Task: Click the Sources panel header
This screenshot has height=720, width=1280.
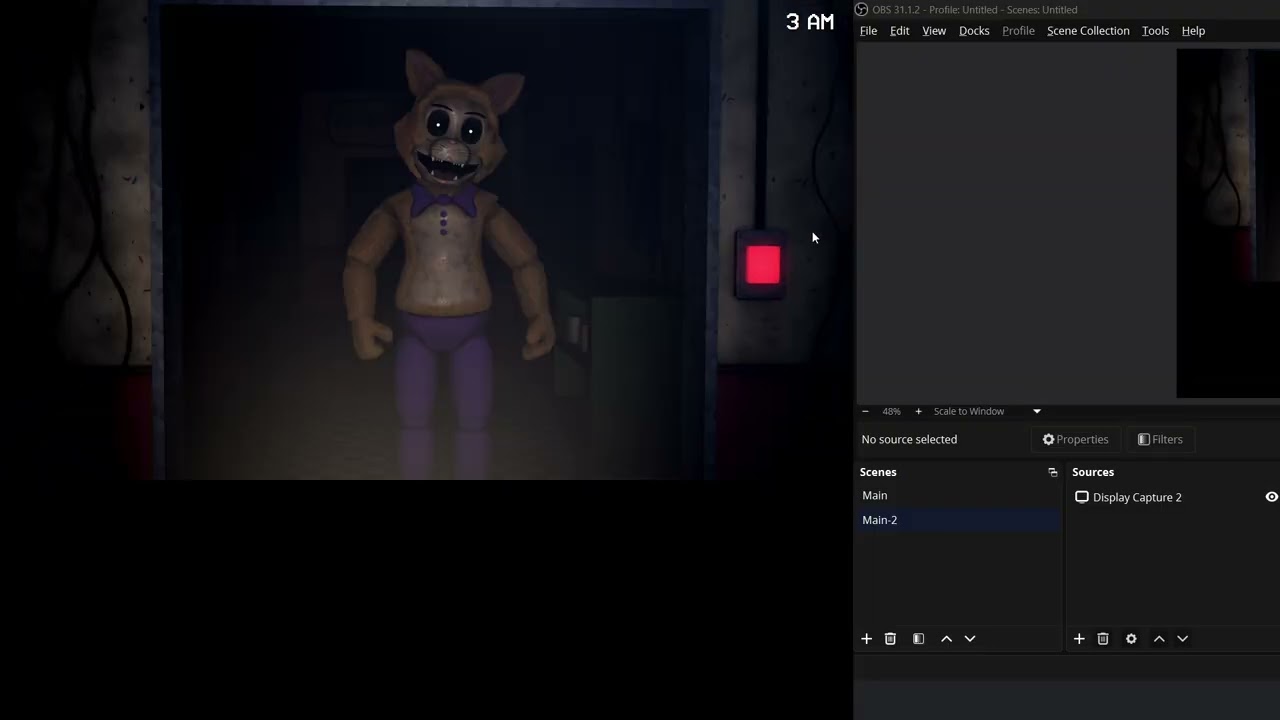Action: [x=1093, y=472]
